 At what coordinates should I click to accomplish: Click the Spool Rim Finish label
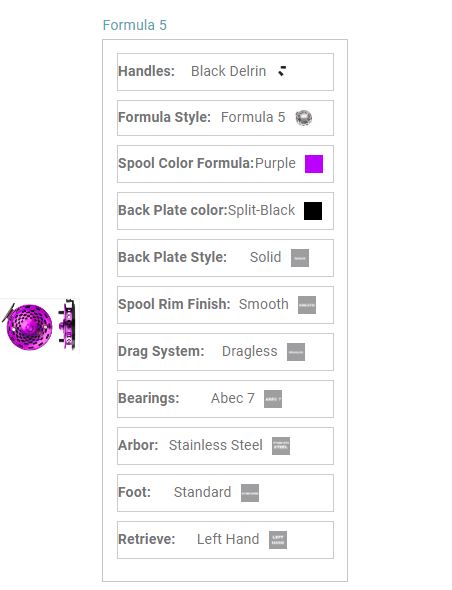click(x=174, y=304)
